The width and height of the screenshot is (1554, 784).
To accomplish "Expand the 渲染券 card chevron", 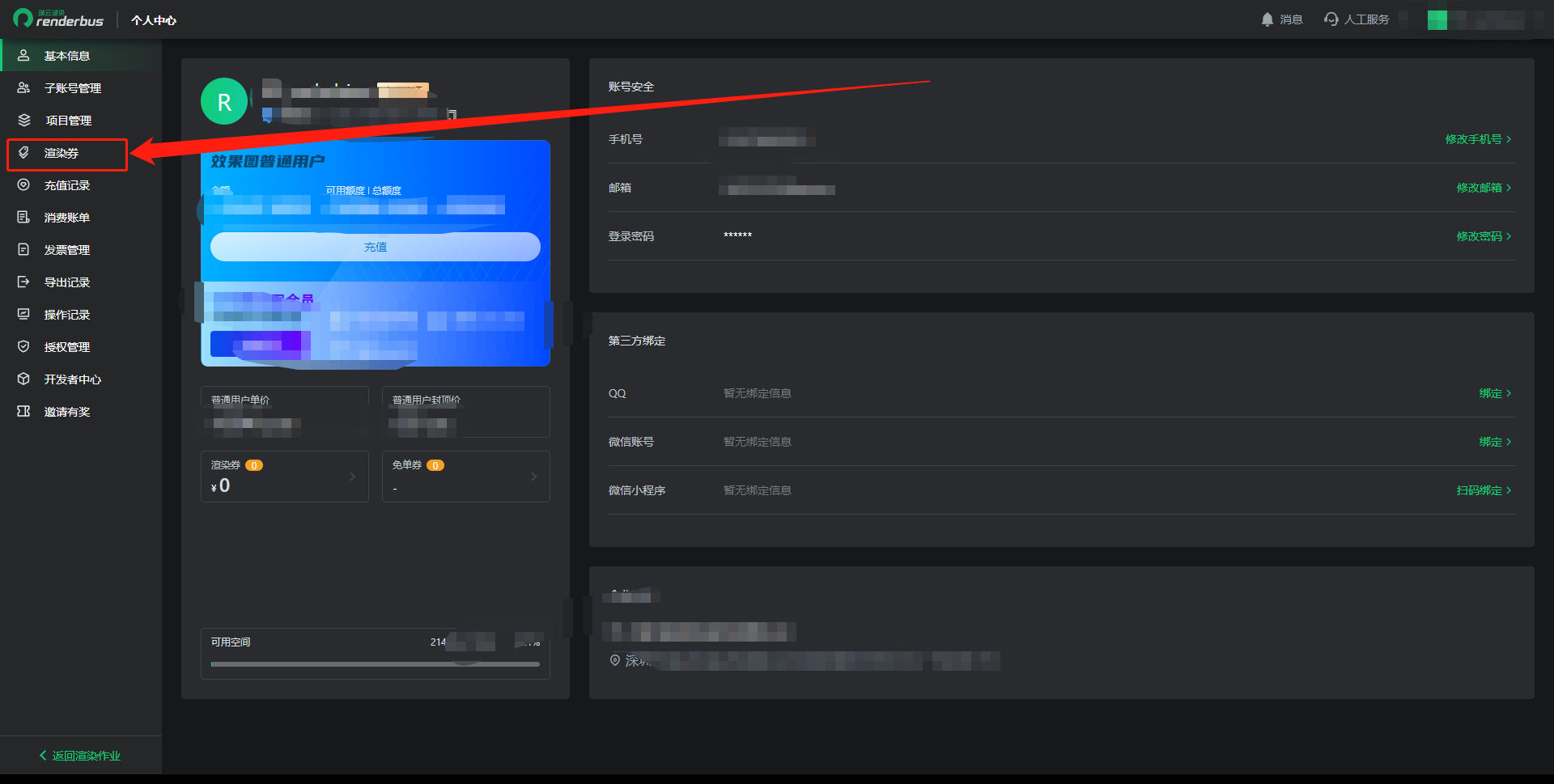I will pos(352,477).
